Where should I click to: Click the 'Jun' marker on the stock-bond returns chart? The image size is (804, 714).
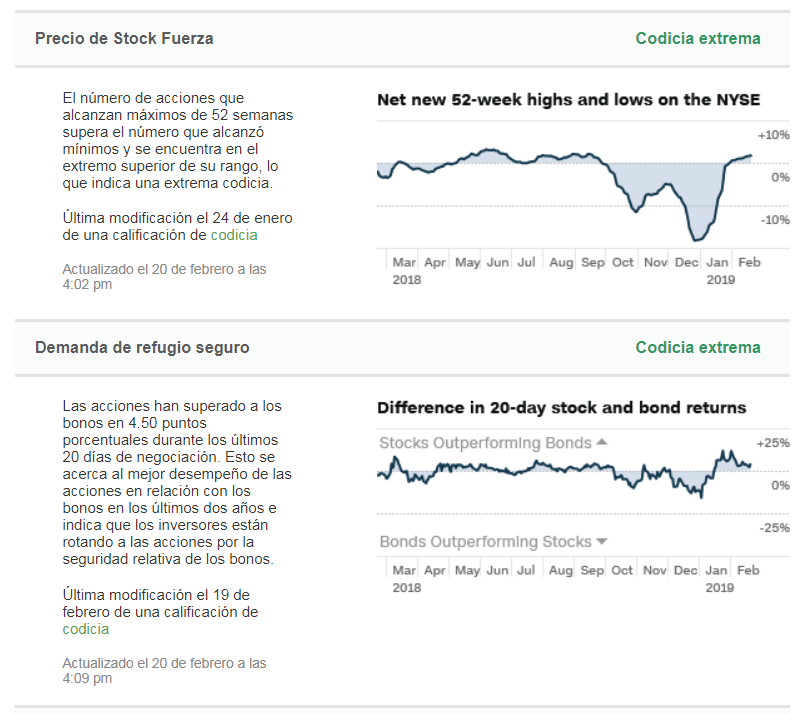pos(498,570)
